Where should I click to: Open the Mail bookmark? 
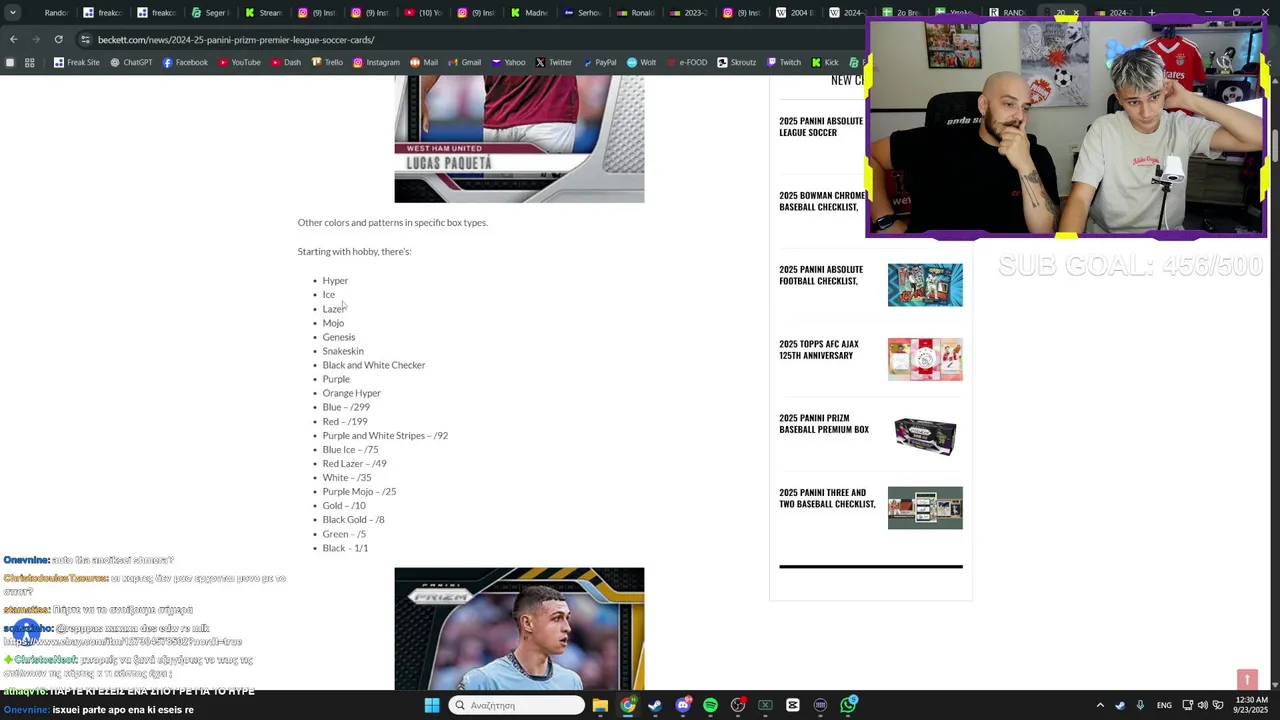423,62
